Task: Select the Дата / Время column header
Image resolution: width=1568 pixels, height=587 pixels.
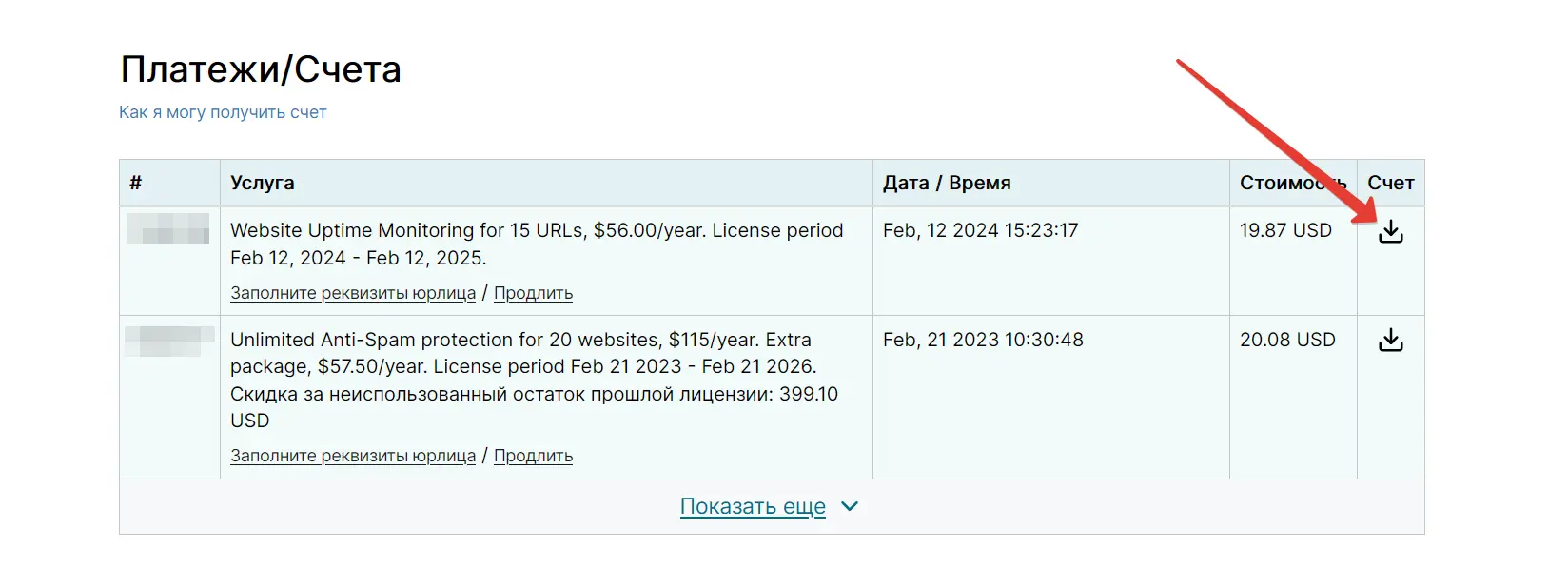Action: coord(947,183)
